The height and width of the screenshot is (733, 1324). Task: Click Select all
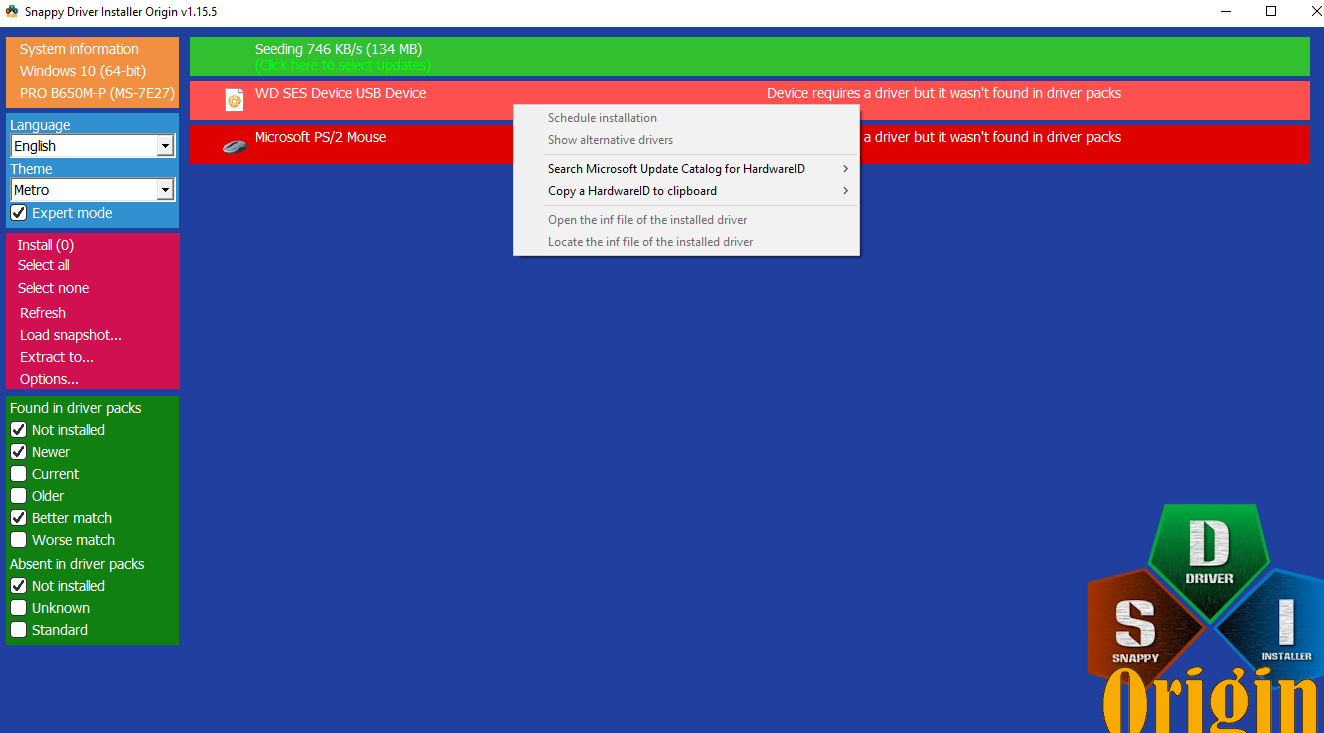(44, 265)
